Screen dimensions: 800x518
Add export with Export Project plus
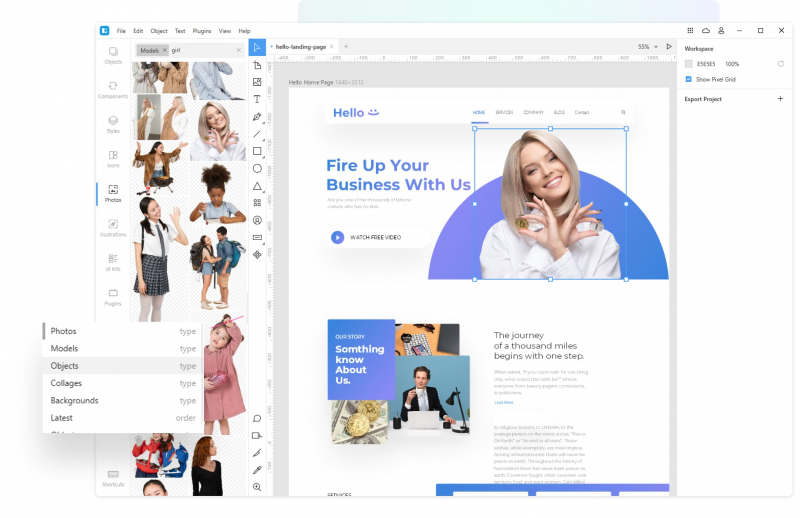click(781, 98)
